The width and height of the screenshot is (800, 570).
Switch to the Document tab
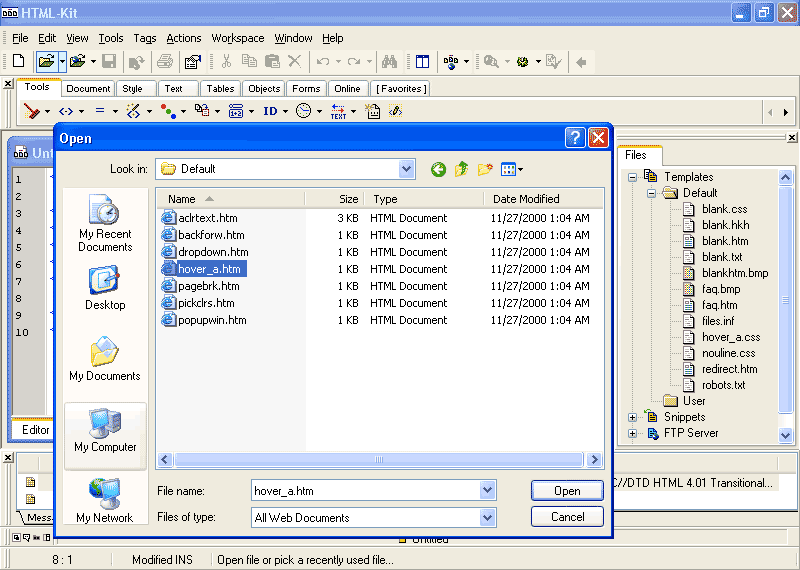pos(88,89)
